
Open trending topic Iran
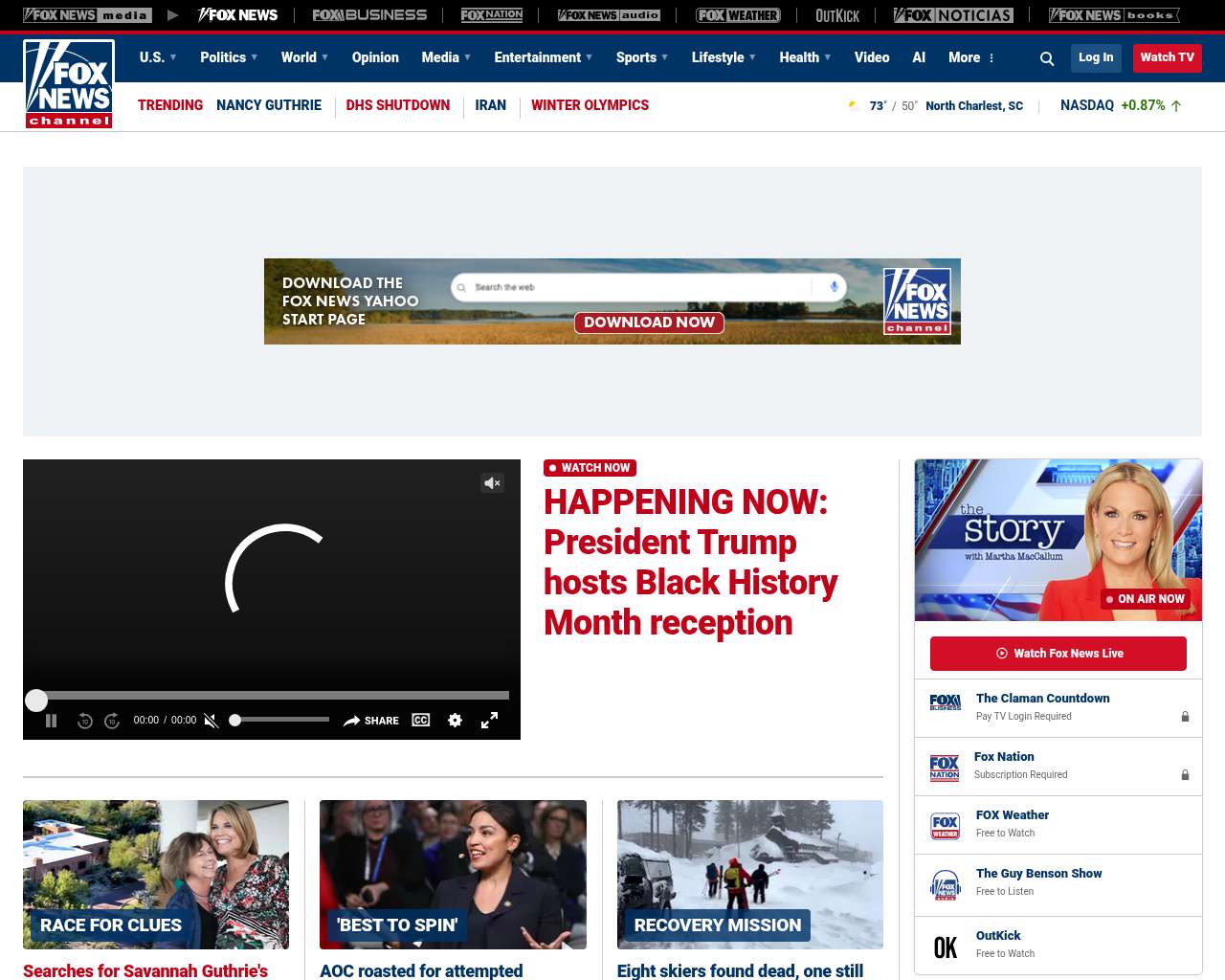click(x=491, y=105)
